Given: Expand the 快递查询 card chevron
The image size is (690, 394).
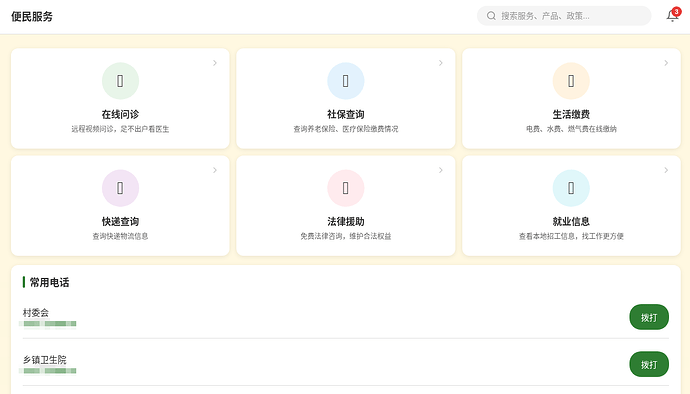Looking at the screenshot, I should click(x=215, y=170).
